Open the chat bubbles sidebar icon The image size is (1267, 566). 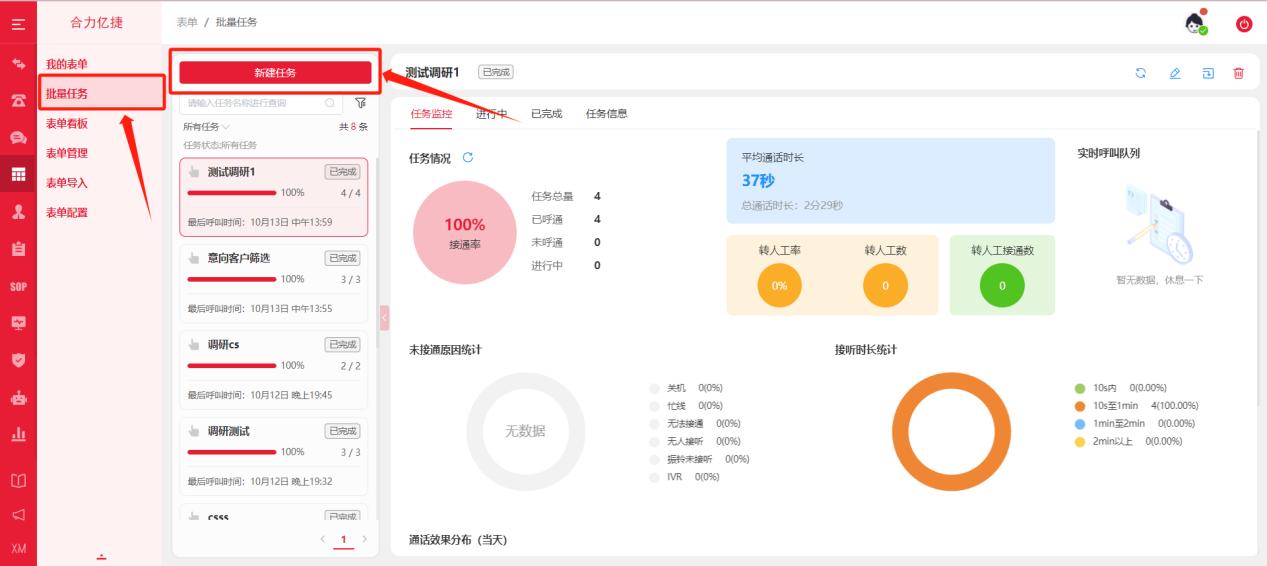pos(18,138)
